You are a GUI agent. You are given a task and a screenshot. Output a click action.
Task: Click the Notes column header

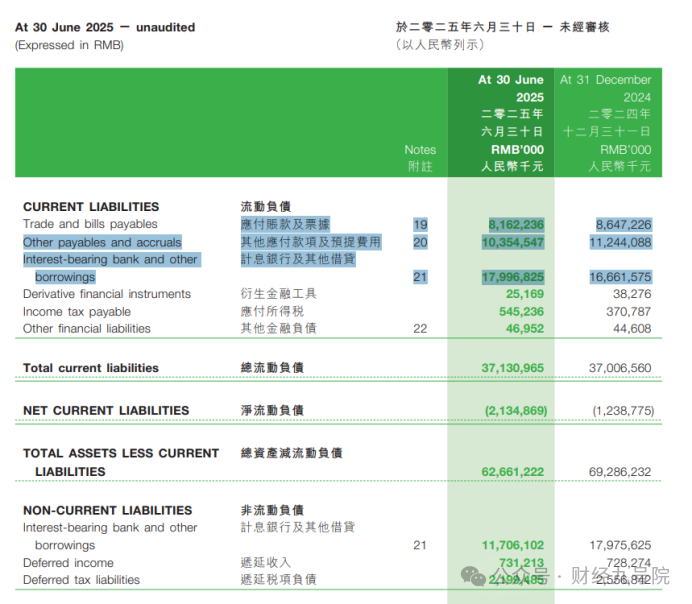tap(420, 150)
